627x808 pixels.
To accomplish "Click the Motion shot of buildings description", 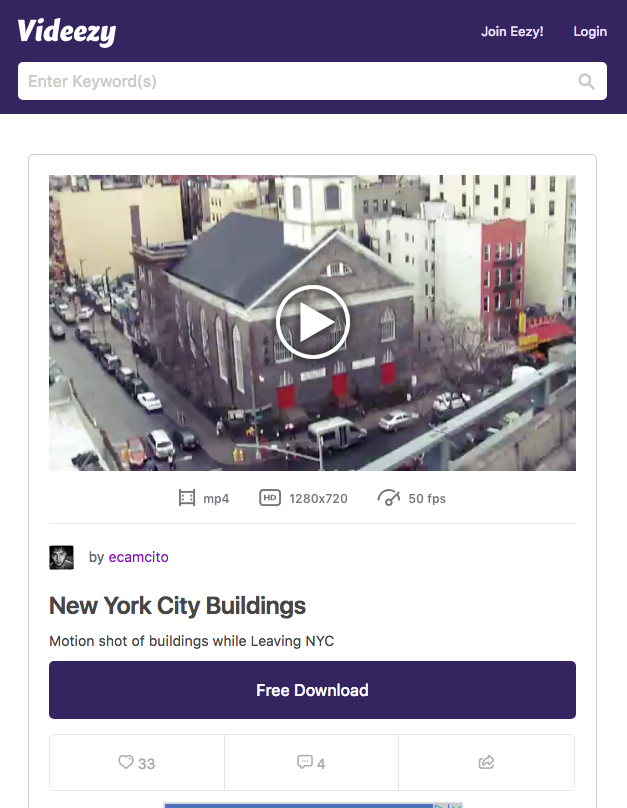I will pos(192,641).
